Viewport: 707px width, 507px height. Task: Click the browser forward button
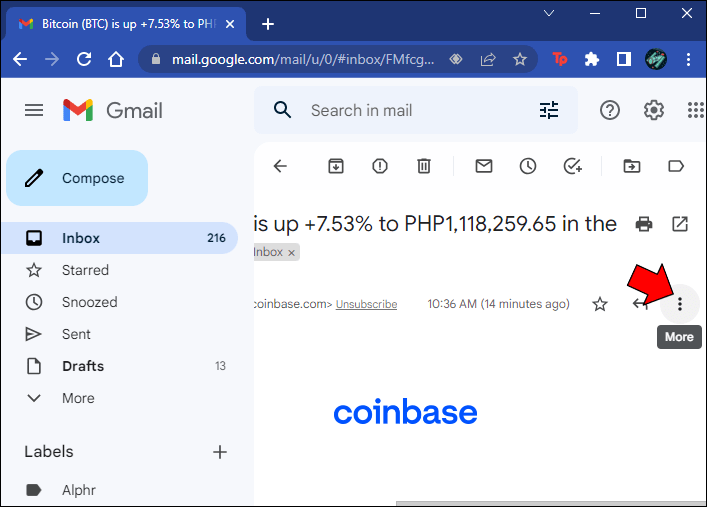click(x=52, y=59)
